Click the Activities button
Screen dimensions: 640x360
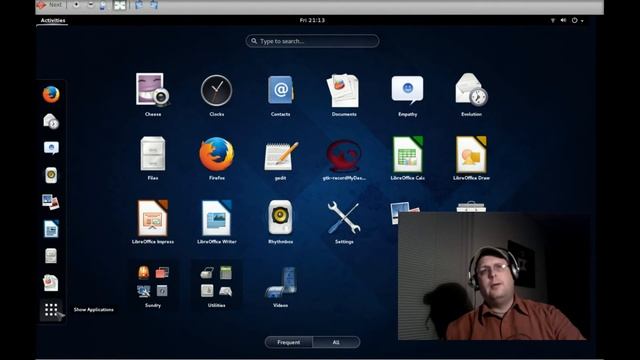(x=53, y=20)
